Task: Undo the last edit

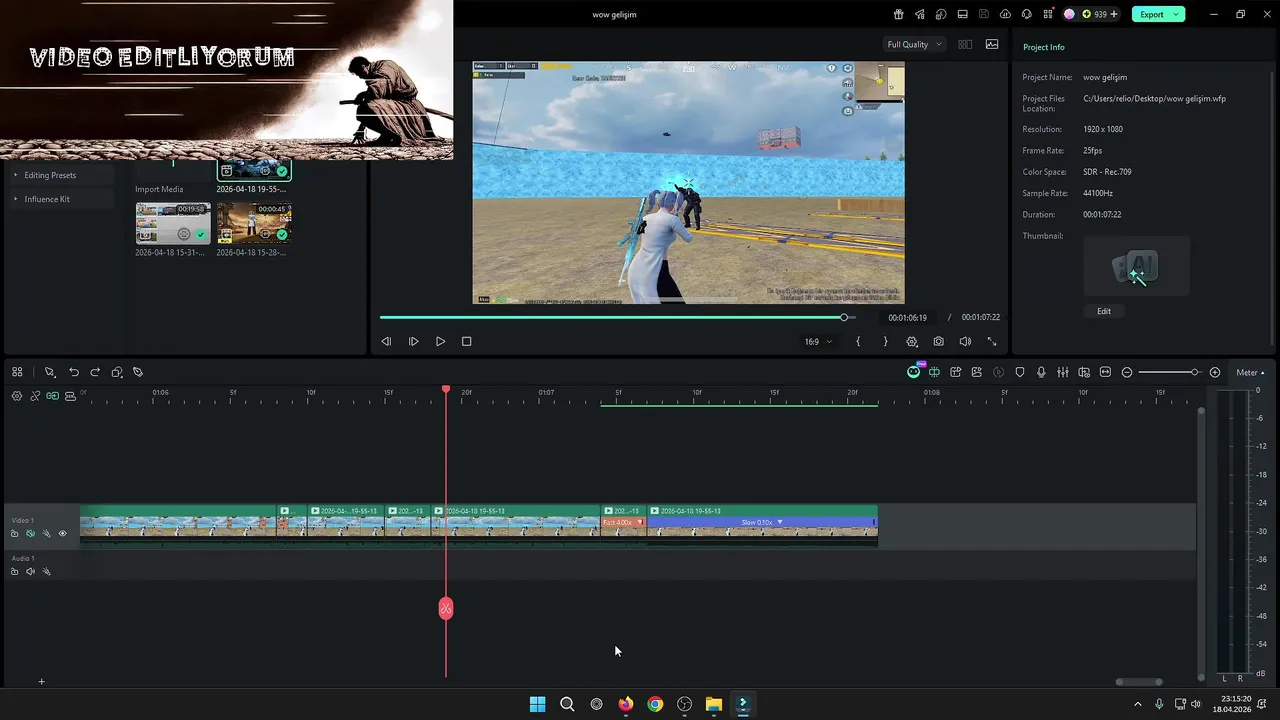Action: coord(74,372)
